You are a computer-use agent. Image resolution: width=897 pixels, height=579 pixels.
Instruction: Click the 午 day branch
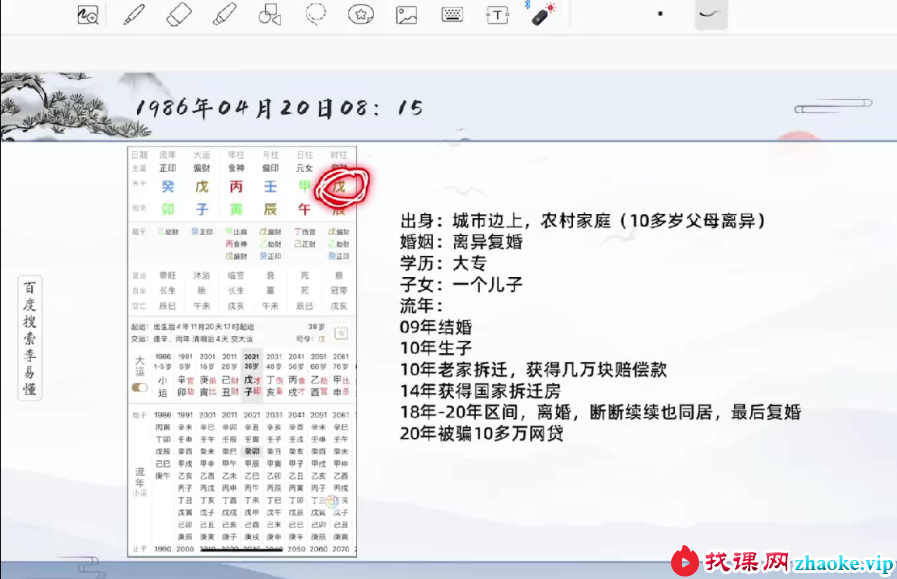pyautogui.click(x=304, y=209)
